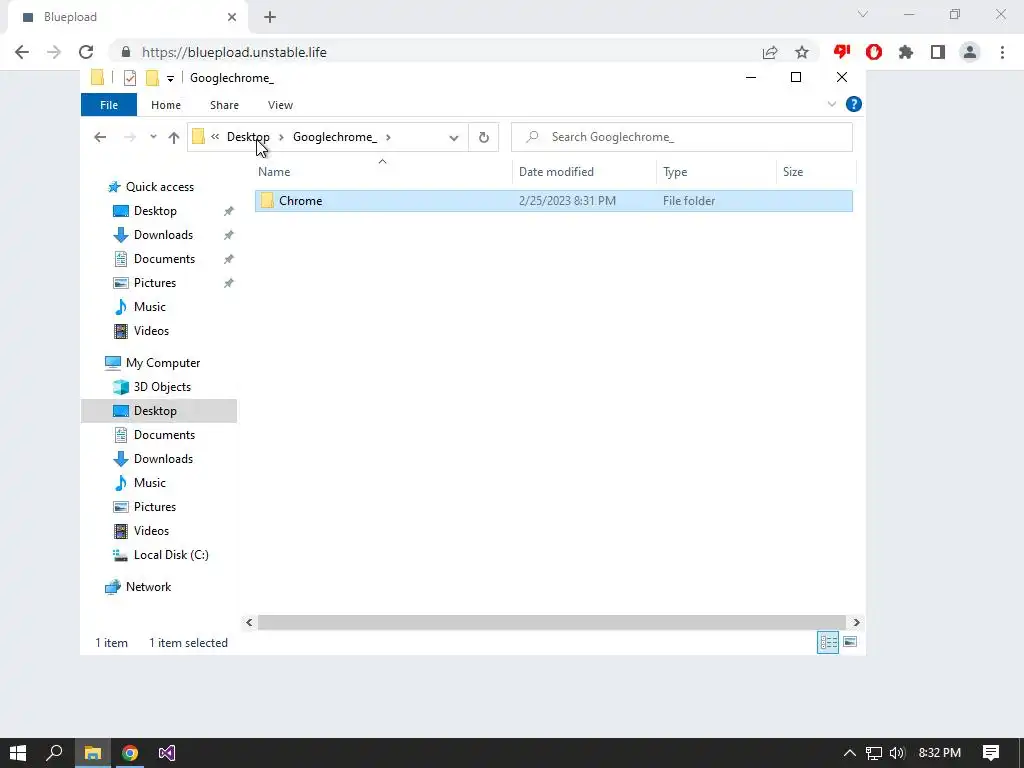The width and height of the screenshot is (1024, 768).
Task: Open the address bar history dropdown
Action: (454, 138)
